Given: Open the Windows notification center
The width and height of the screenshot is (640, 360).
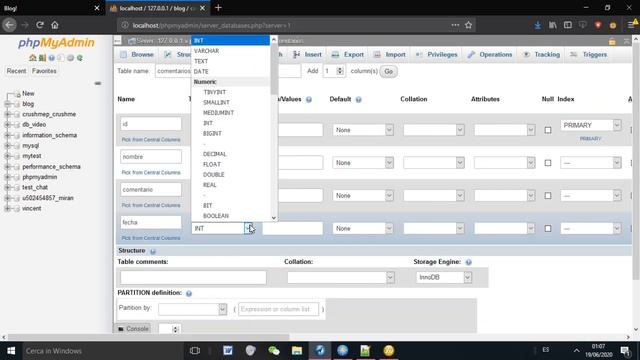Looking at the screenshot, I should click(625, 351).
